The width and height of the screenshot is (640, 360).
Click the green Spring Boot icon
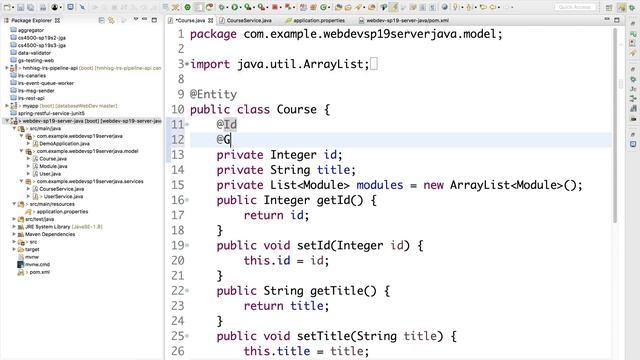[x=187, y=7]
